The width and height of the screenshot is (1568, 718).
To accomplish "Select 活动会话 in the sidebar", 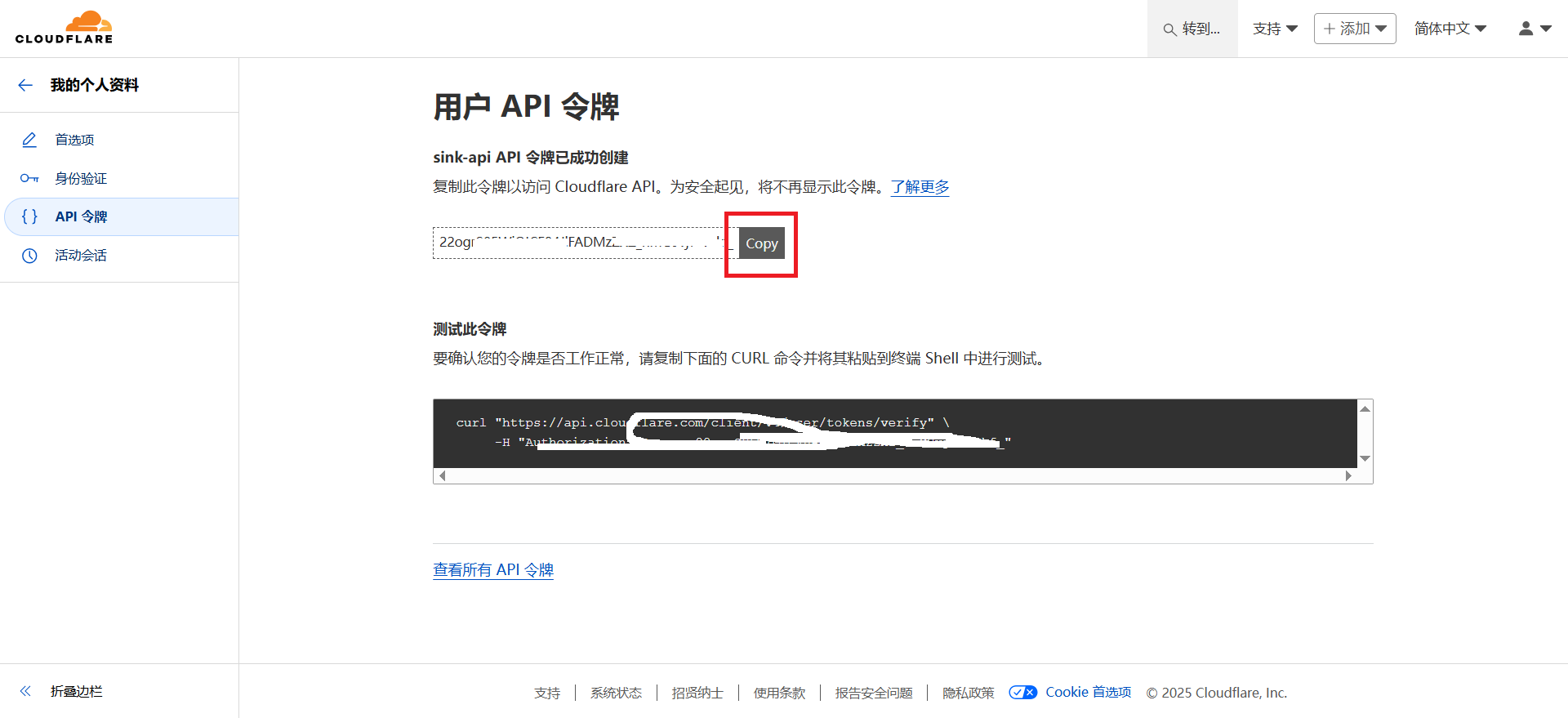I will (81, 256).
